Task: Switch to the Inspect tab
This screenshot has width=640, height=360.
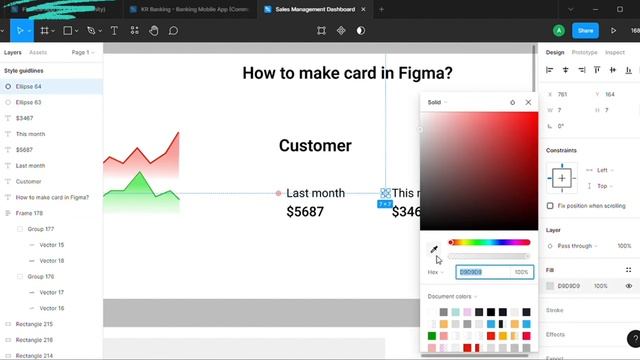Action: (615, 53)
